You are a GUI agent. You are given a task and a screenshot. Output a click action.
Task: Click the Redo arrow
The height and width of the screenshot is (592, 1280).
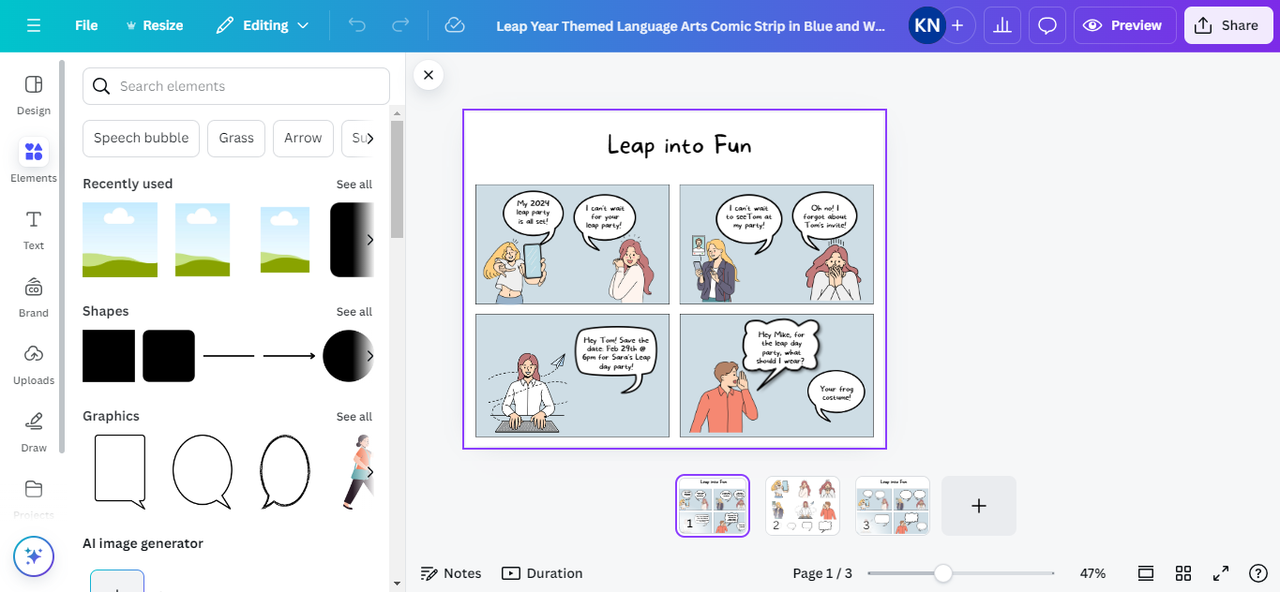[401, 25]
